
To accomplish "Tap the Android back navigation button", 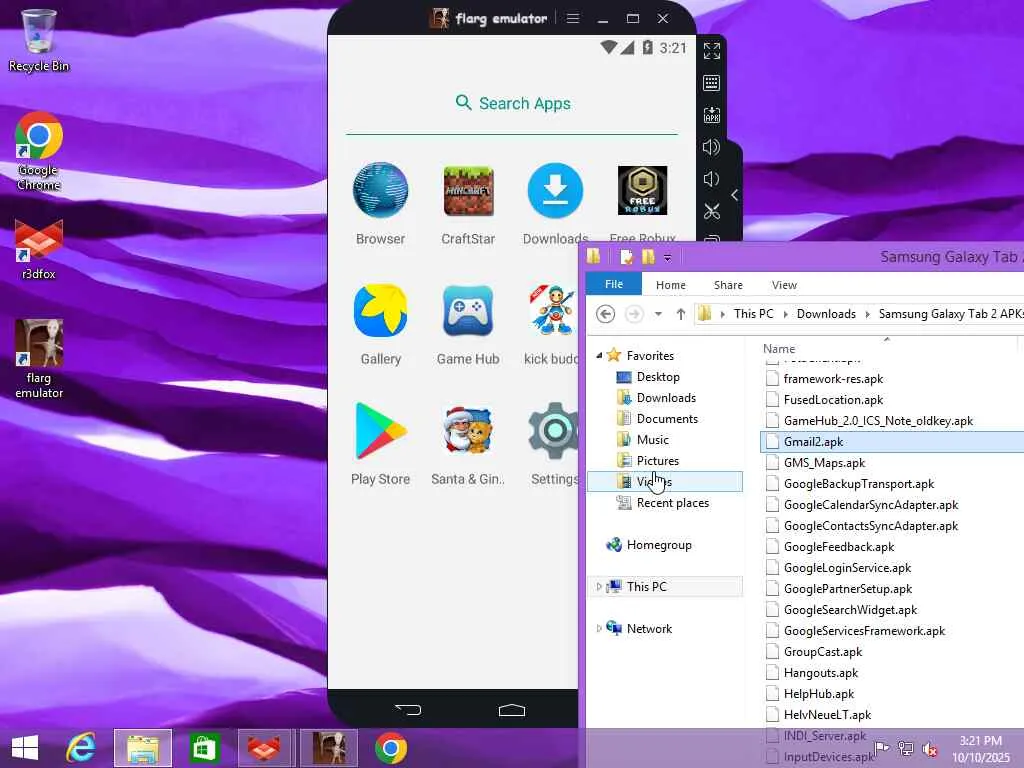I will [x=409, y=709].
